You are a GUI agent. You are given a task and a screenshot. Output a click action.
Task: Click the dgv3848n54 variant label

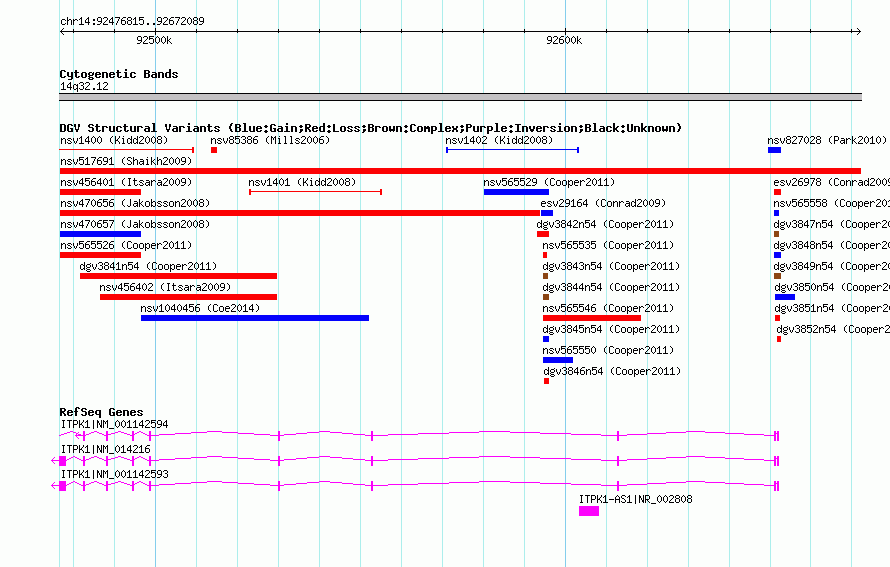(x=832, y=245)
